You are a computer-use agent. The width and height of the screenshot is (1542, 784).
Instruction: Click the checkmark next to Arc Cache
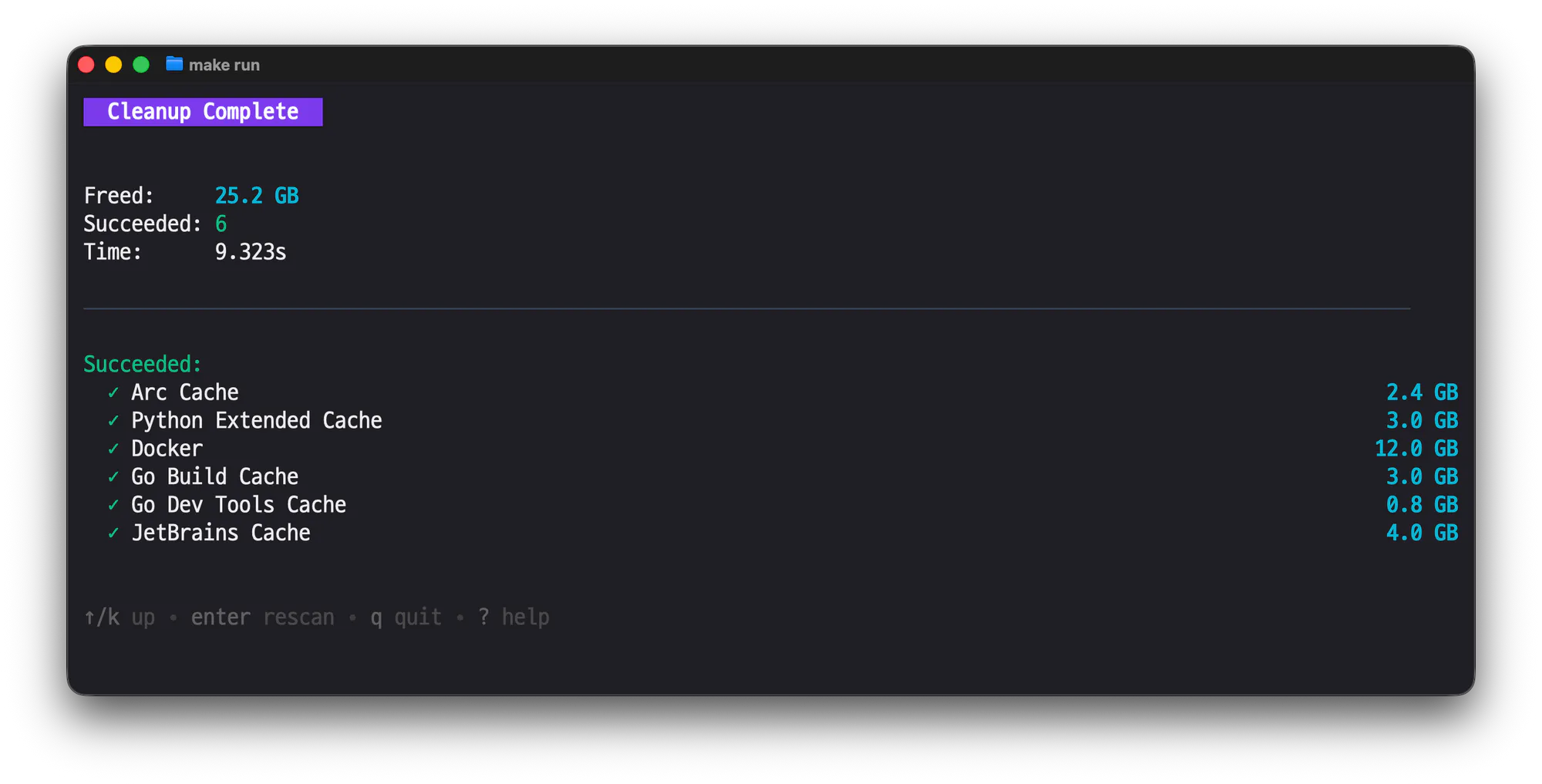(113, 393)
